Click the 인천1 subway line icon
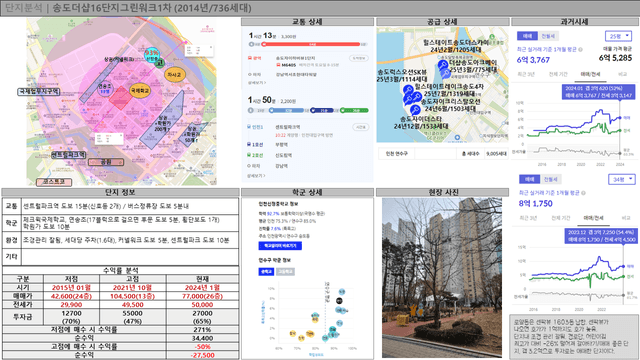 tap(249, 127)
